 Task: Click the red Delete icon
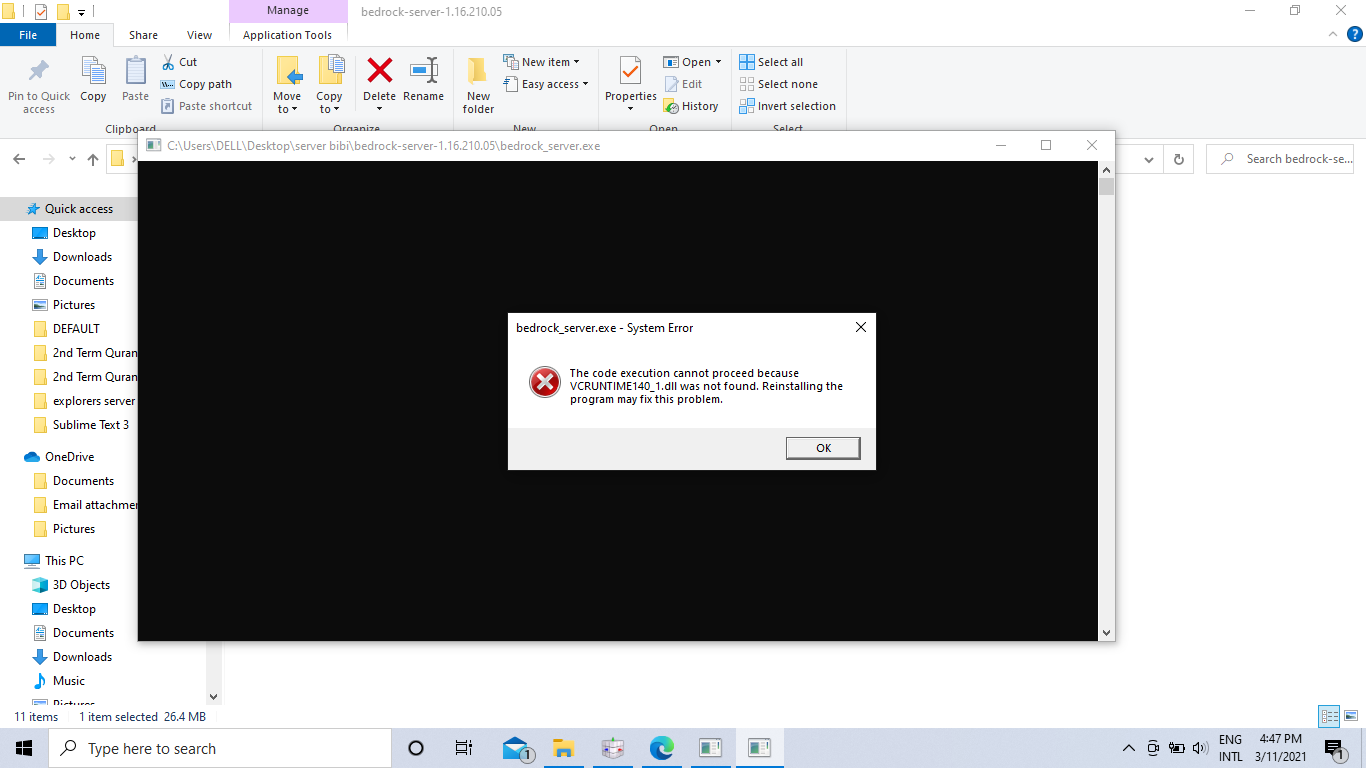[379, 72]
